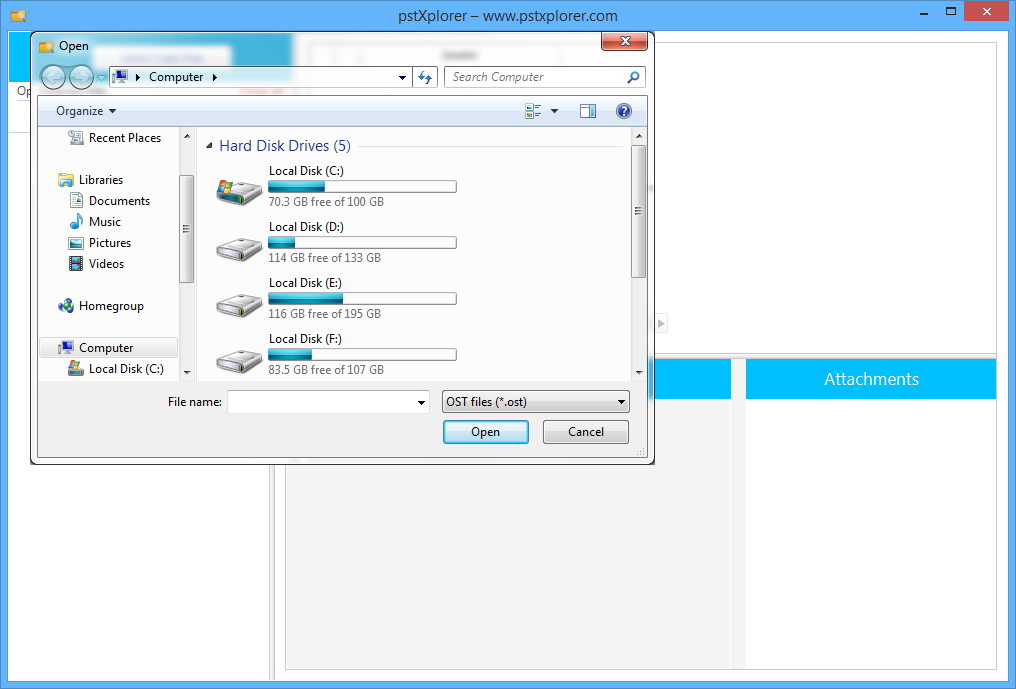Click the breadcrumb arrow after Computer

pyautogui.click(x=214, y=77)
